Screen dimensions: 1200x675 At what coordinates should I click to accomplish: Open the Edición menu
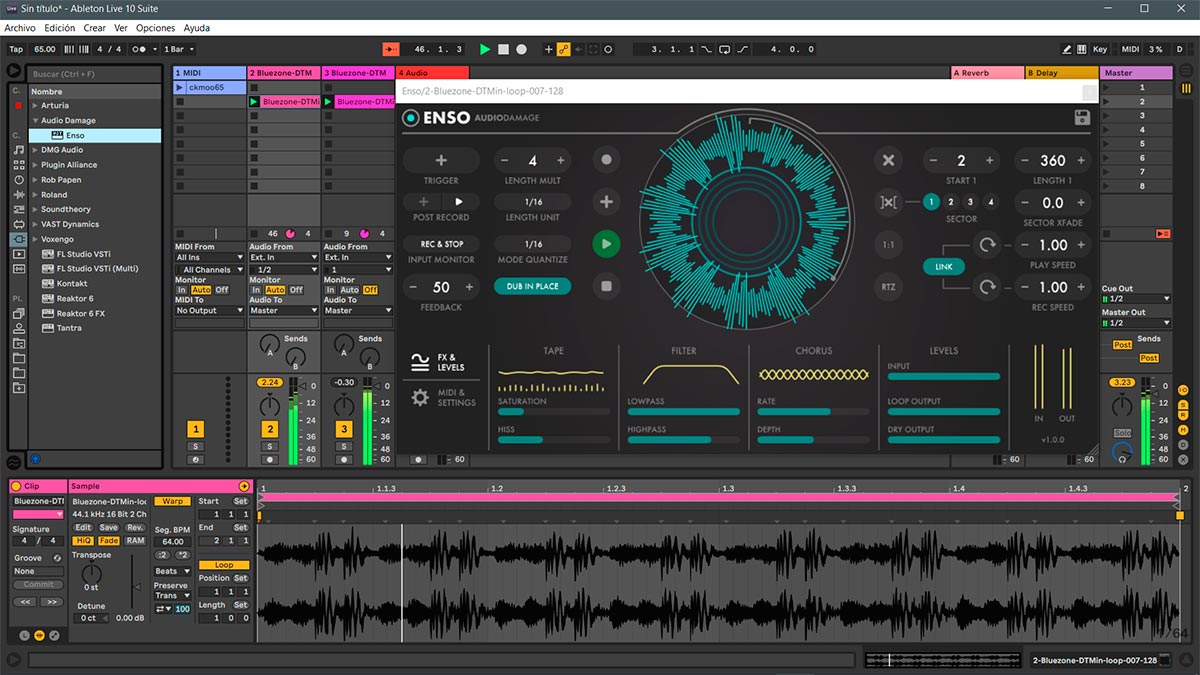tap(59, 28)
